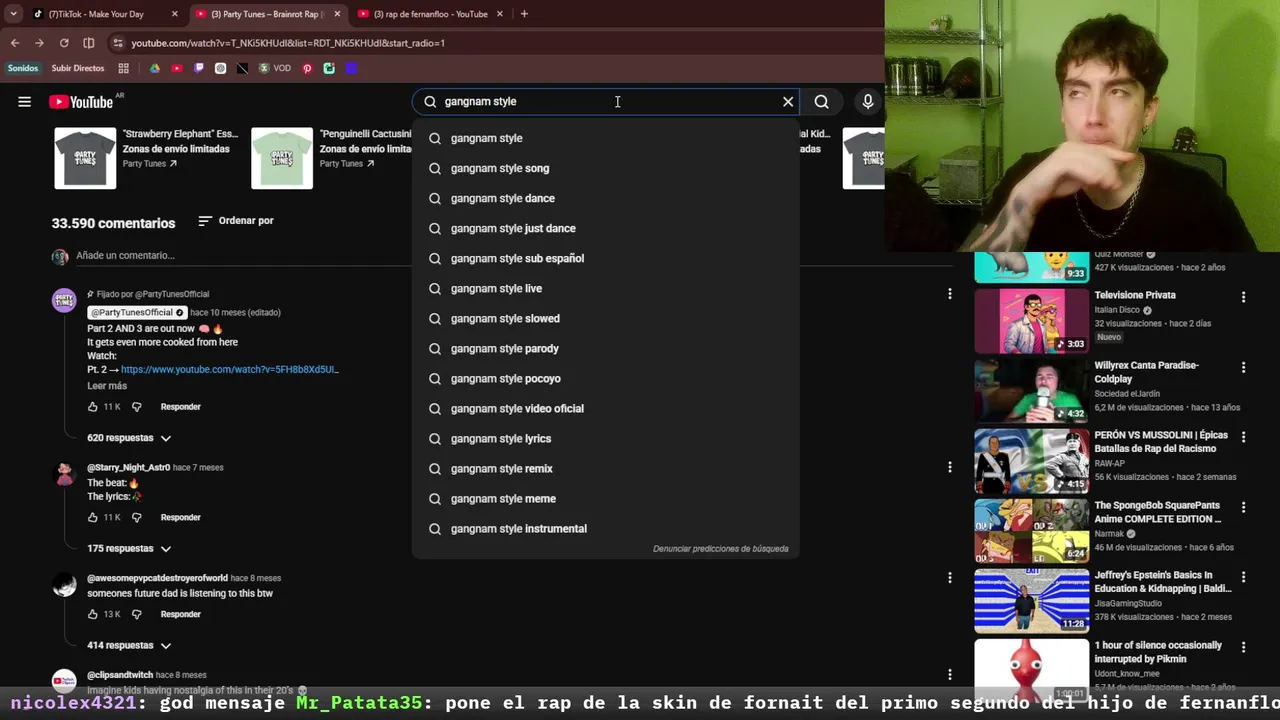Open options menu for Televisione Privata video

(1243, 297)
